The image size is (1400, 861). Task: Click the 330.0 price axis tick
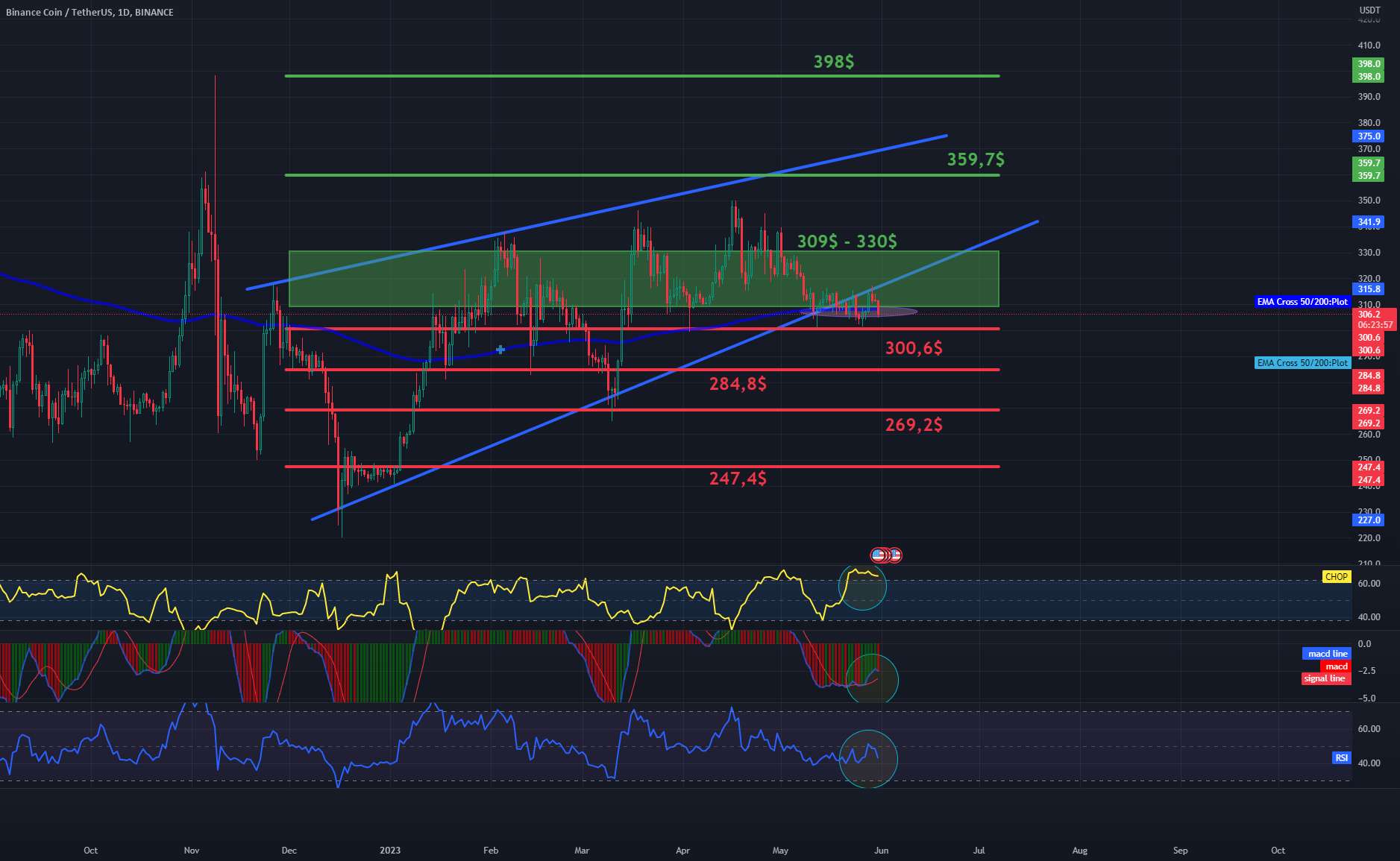click(x=1369, y=253)
